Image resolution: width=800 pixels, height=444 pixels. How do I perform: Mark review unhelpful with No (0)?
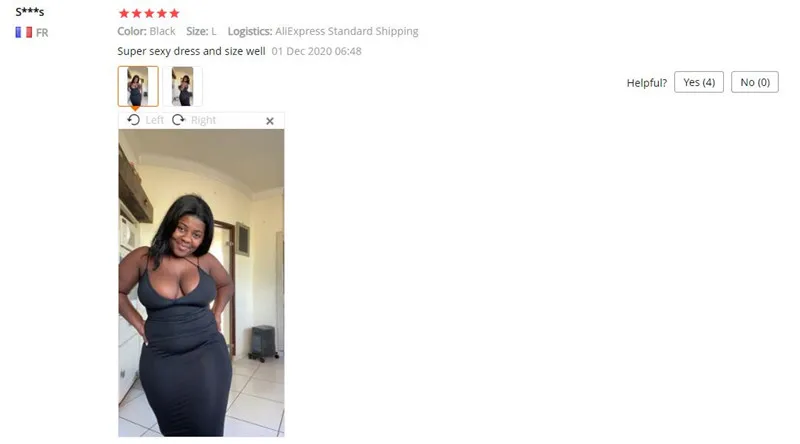[755, 82]
